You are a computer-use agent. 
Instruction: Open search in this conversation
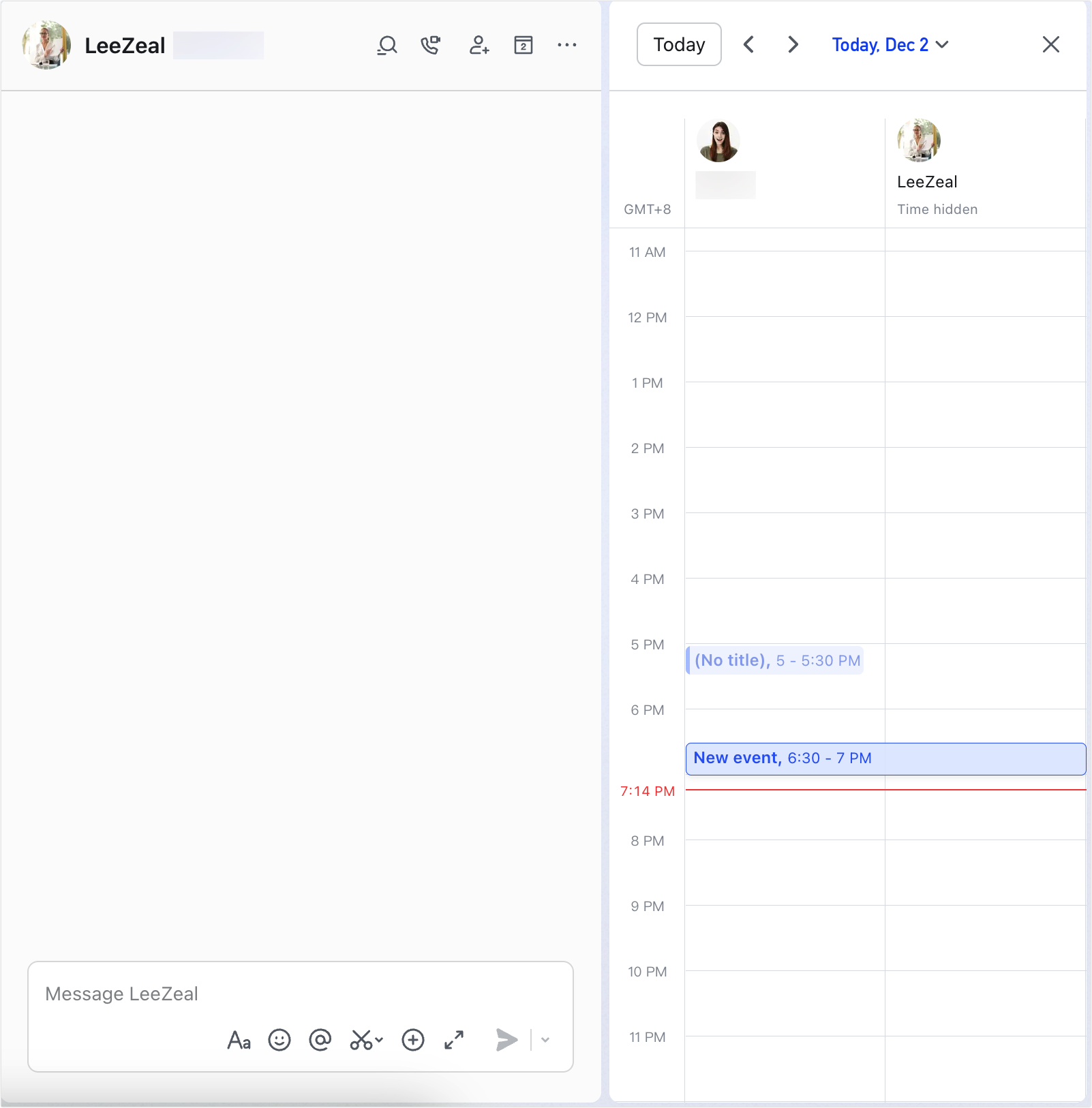[x=386, y=45]
